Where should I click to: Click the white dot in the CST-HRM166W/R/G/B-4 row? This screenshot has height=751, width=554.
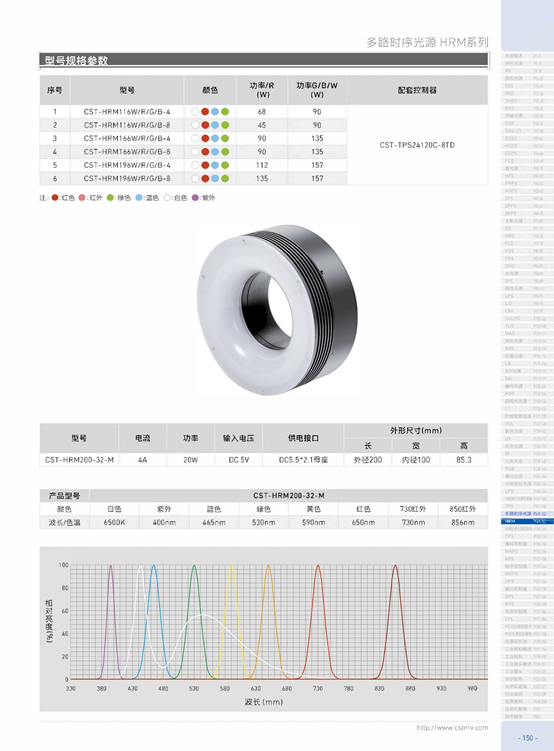(195, 138)
